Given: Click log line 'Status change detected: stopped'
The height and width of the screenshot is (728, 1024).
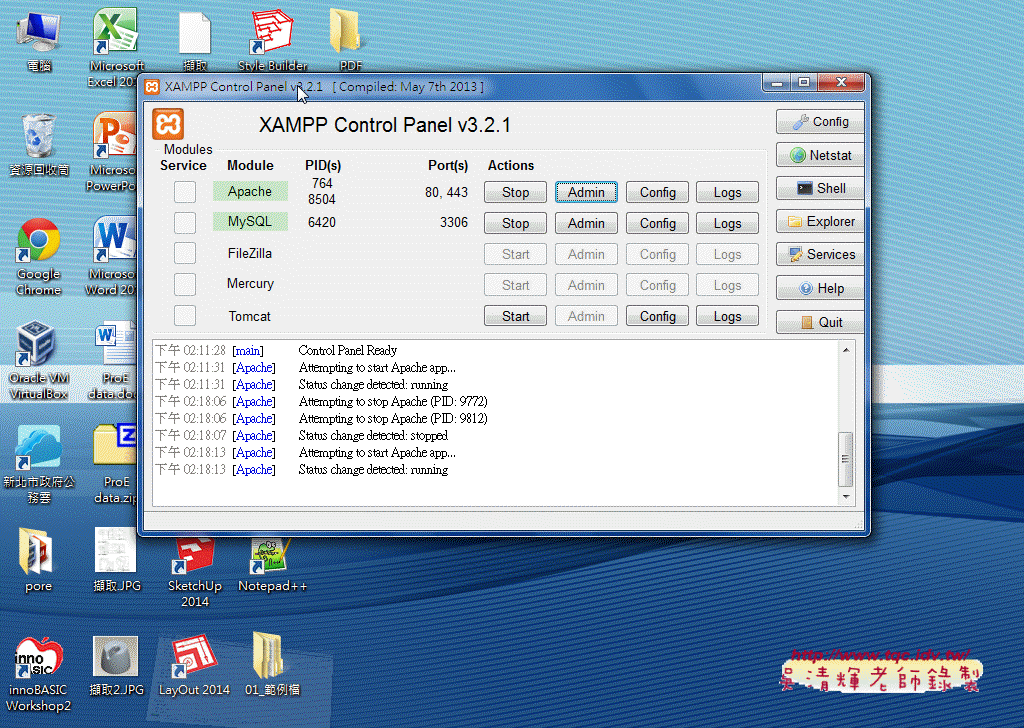Looking at the screenshot, I should 374,435.
